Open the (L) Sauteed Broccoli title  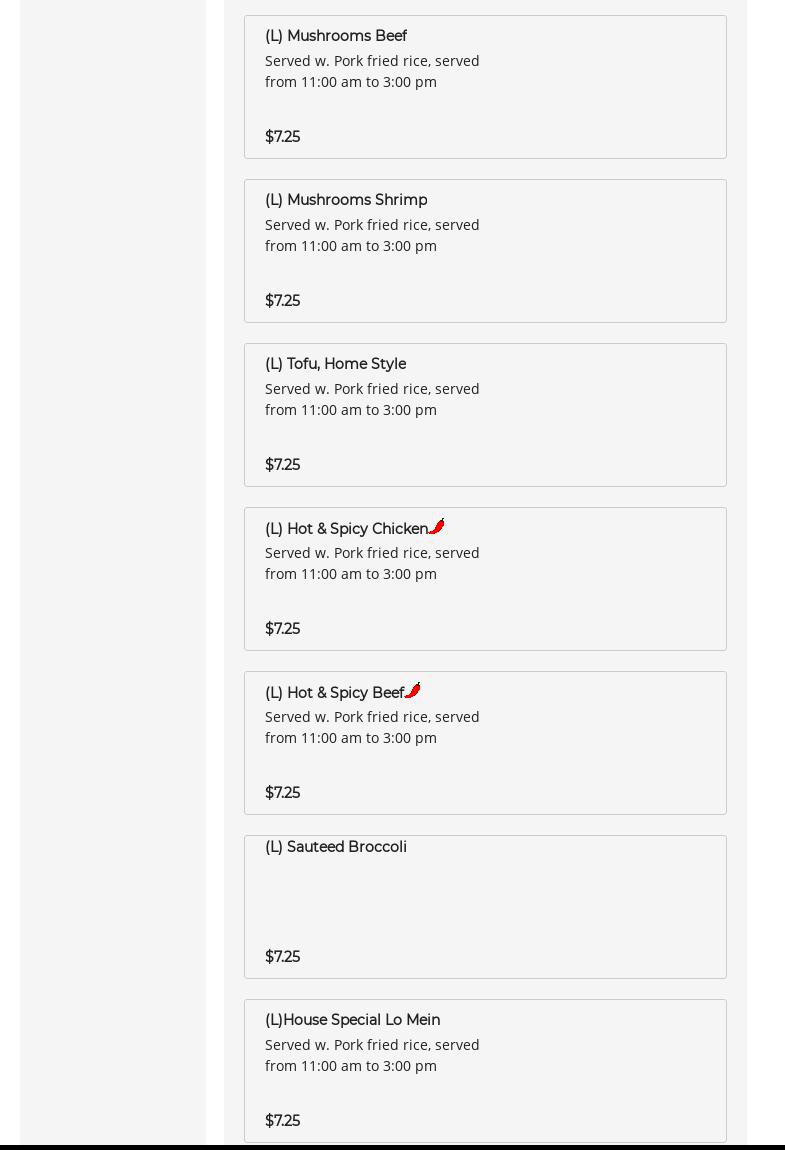tap(336, 847)
